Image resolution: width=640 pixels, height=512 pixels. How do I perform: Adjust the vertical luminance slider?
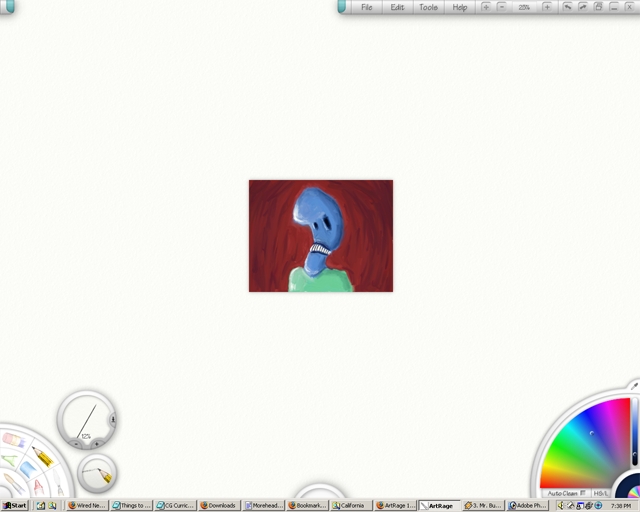[x=635, y=432]
